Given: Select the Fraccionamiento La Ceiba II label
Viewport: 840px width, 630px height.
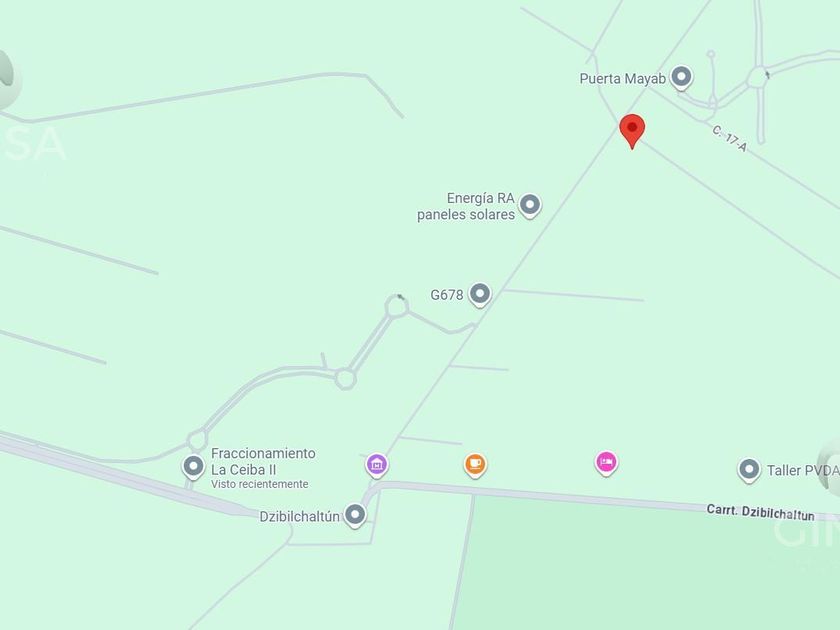Looking at the screenshot, I should pyautogui.click(x=263, y=461).
